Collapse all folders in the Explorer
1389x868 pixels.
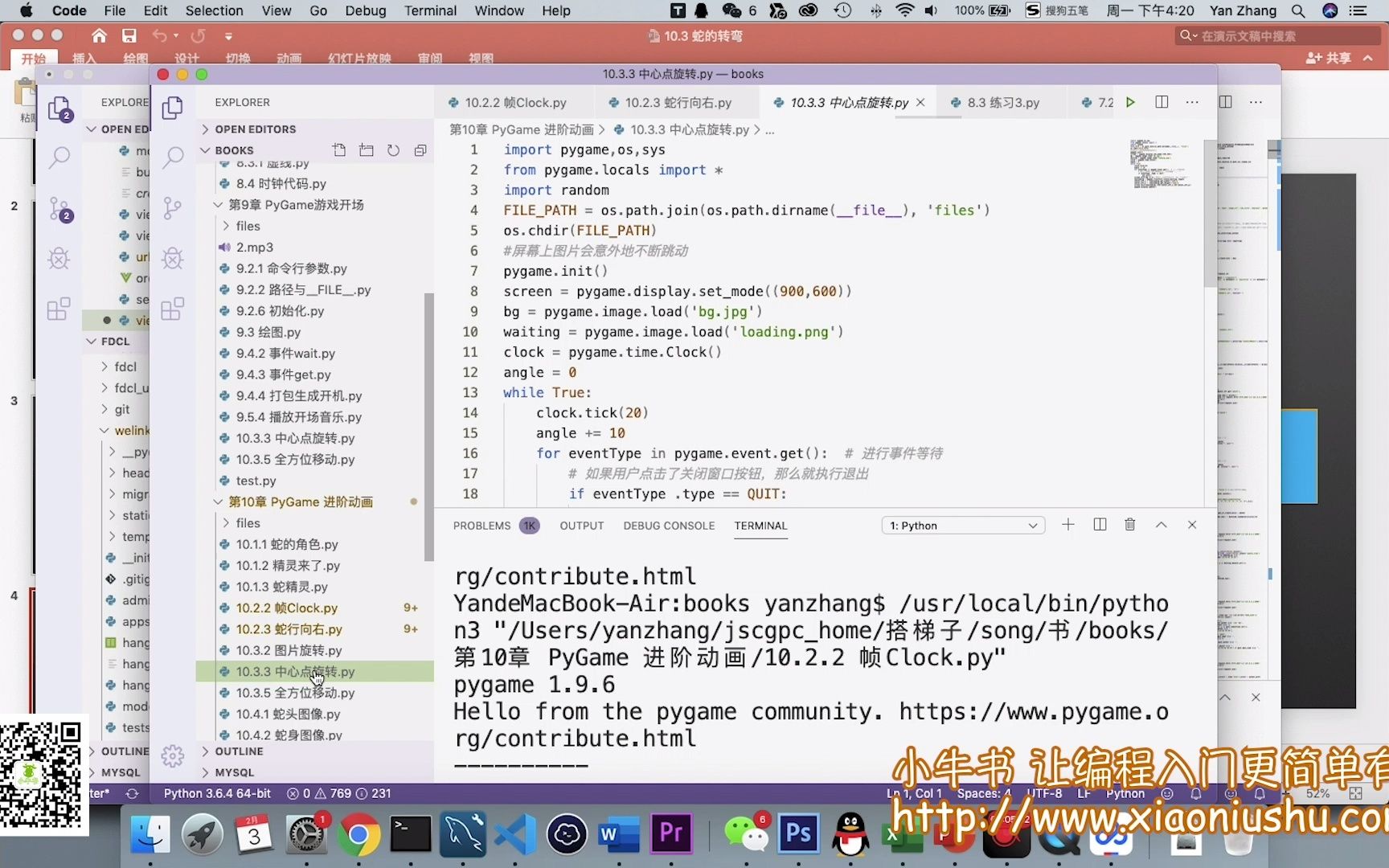420,149
